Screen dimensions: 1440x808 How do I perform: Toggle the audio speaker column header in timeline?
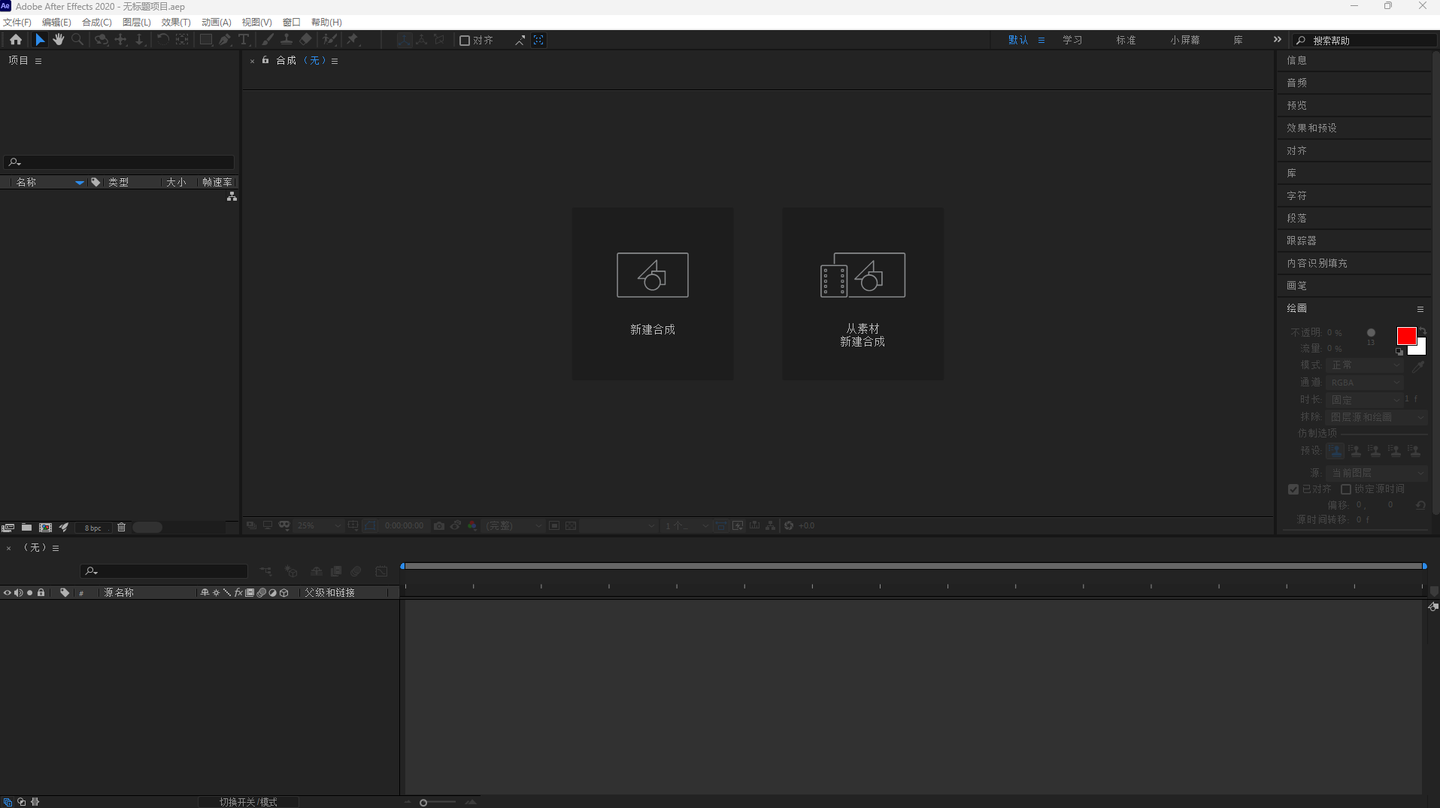18,593
